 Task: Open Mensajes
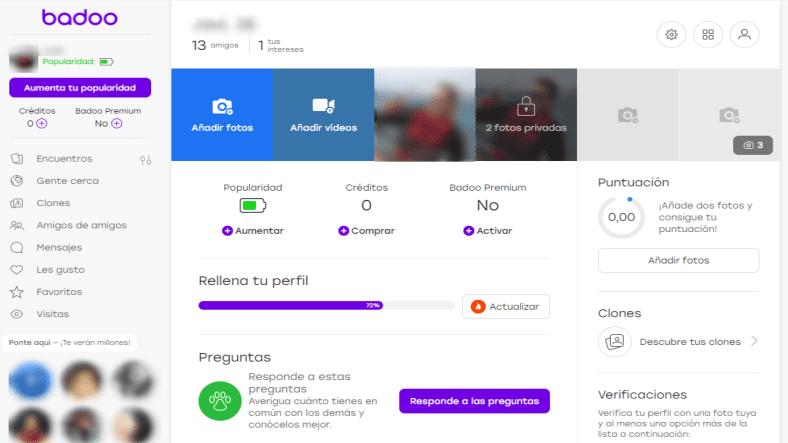click(59, 248)
